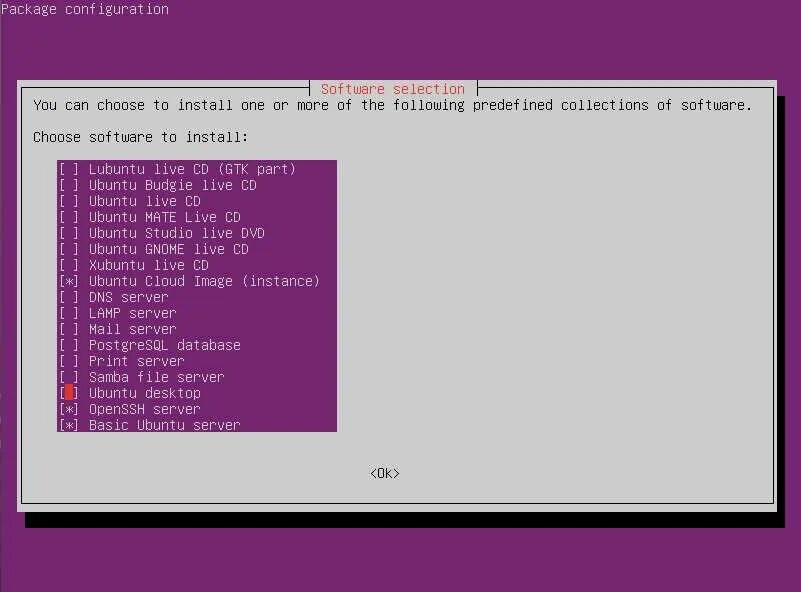
Task: Click the 'Lubuntu live CD (GTK part)' label
Action: [x=192, y=169]
